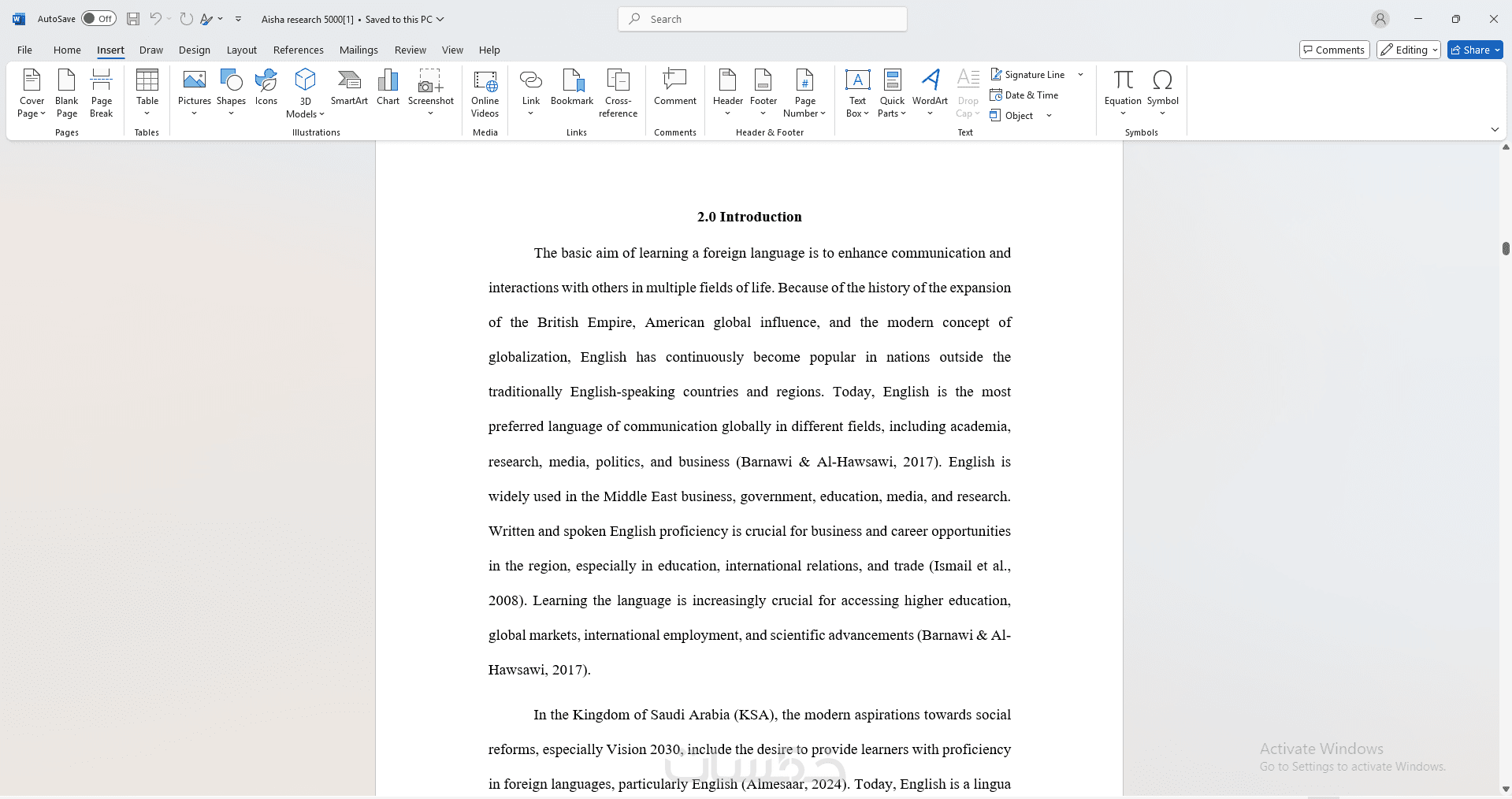Insert a new Comment from ribbon
Screen dimensions: 1512x799
pos(675,87)
